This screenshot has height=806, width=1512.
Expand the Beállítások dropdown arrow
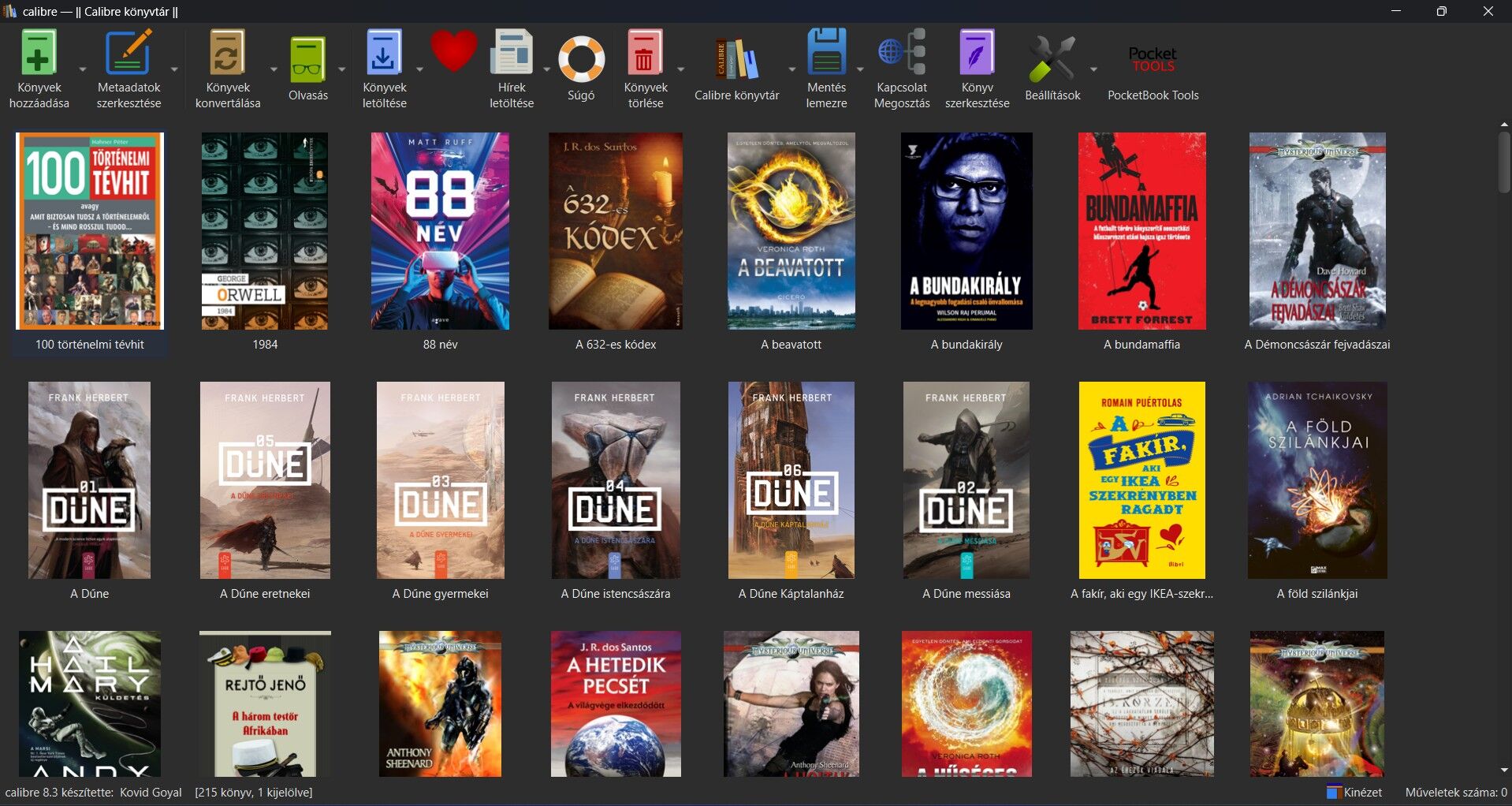1093,69
